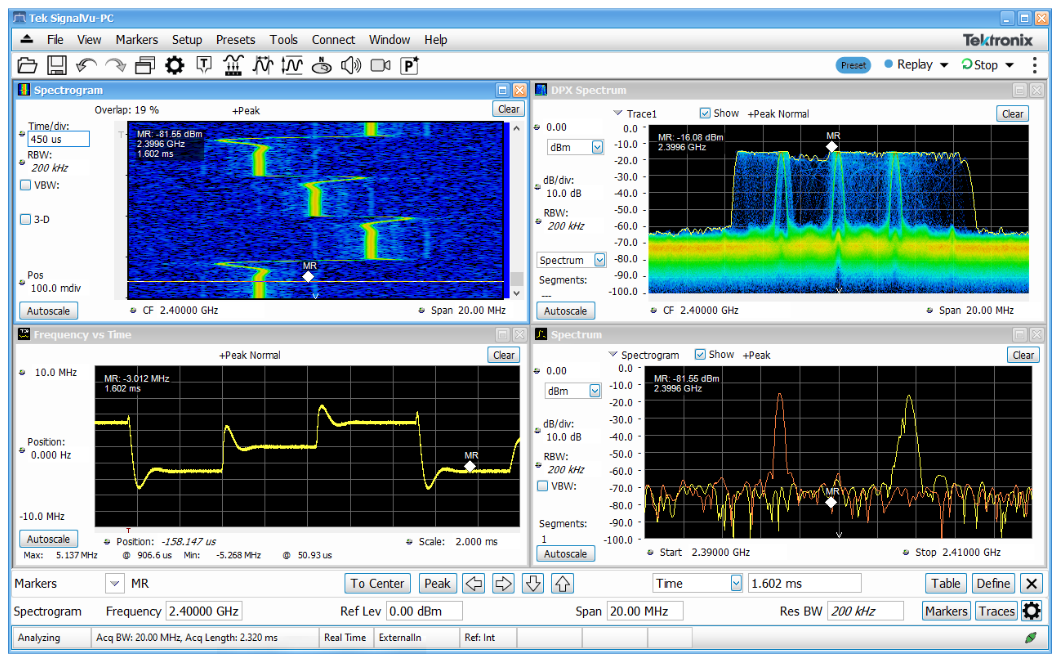Click the speaker audio icon in toolbar
Image resolution: width=1062 pixels, height=661 pixels.
(350, 65)
